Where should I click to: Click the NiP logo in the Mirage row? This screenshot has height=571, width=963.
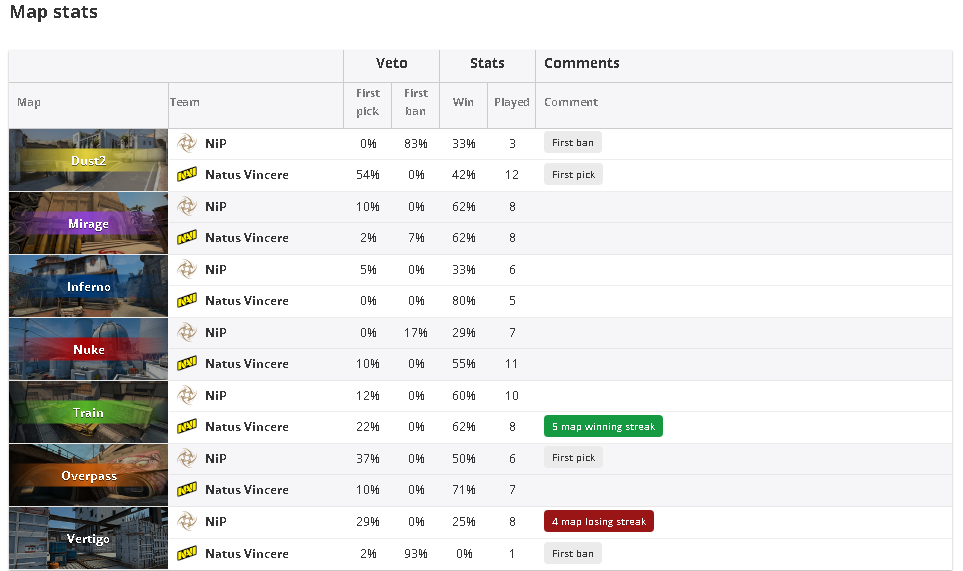tap(187, 206)
